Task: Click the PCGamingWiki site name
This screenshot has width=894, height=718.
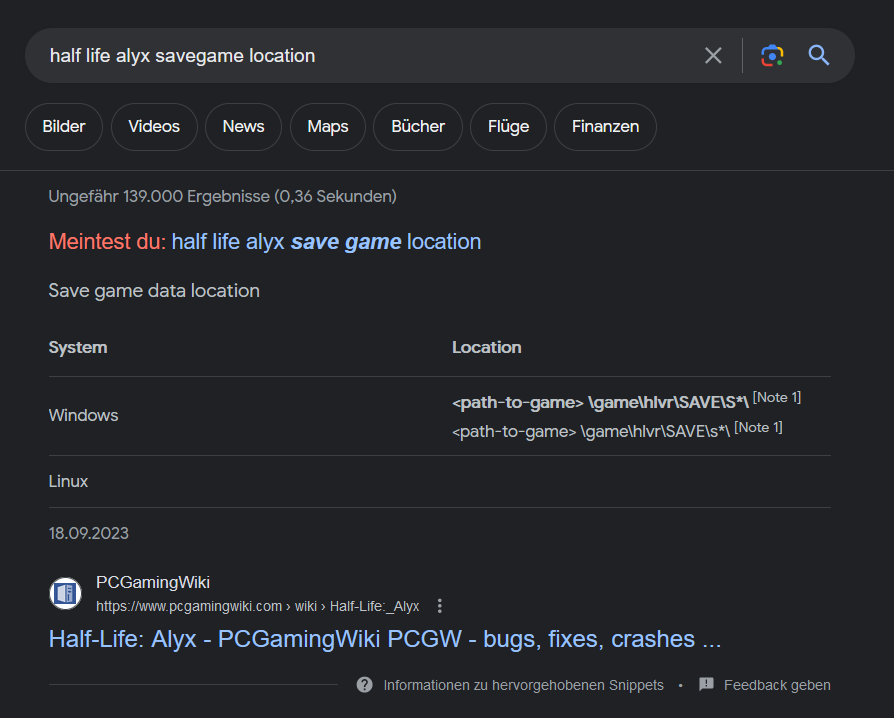Action: tap(153, 582)
